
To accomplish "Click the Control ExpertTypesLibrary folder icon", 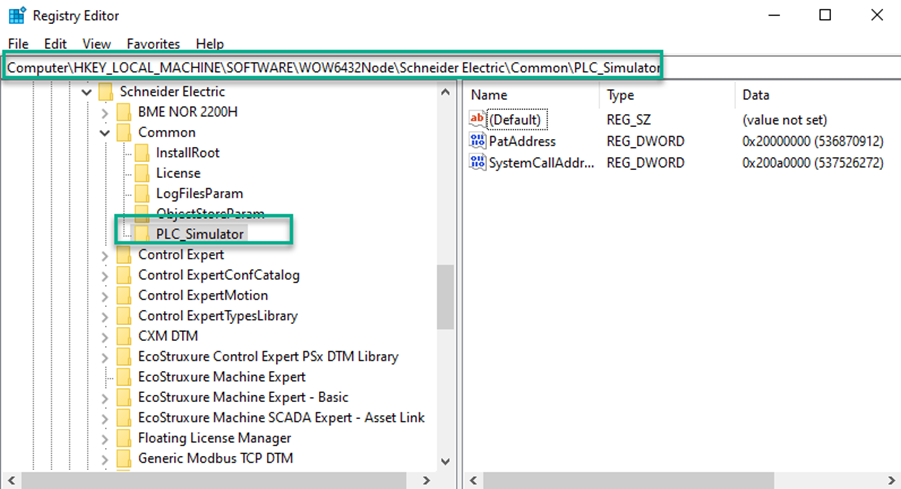I will point(124,316).
